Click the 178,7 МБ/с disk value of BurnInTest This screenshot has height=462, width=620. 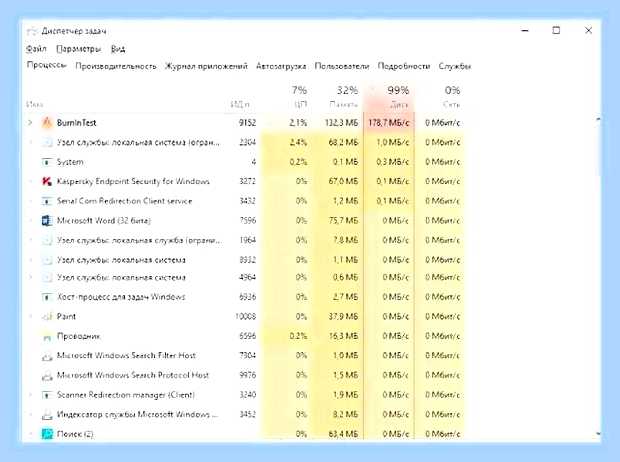click(x=389, y=123)
